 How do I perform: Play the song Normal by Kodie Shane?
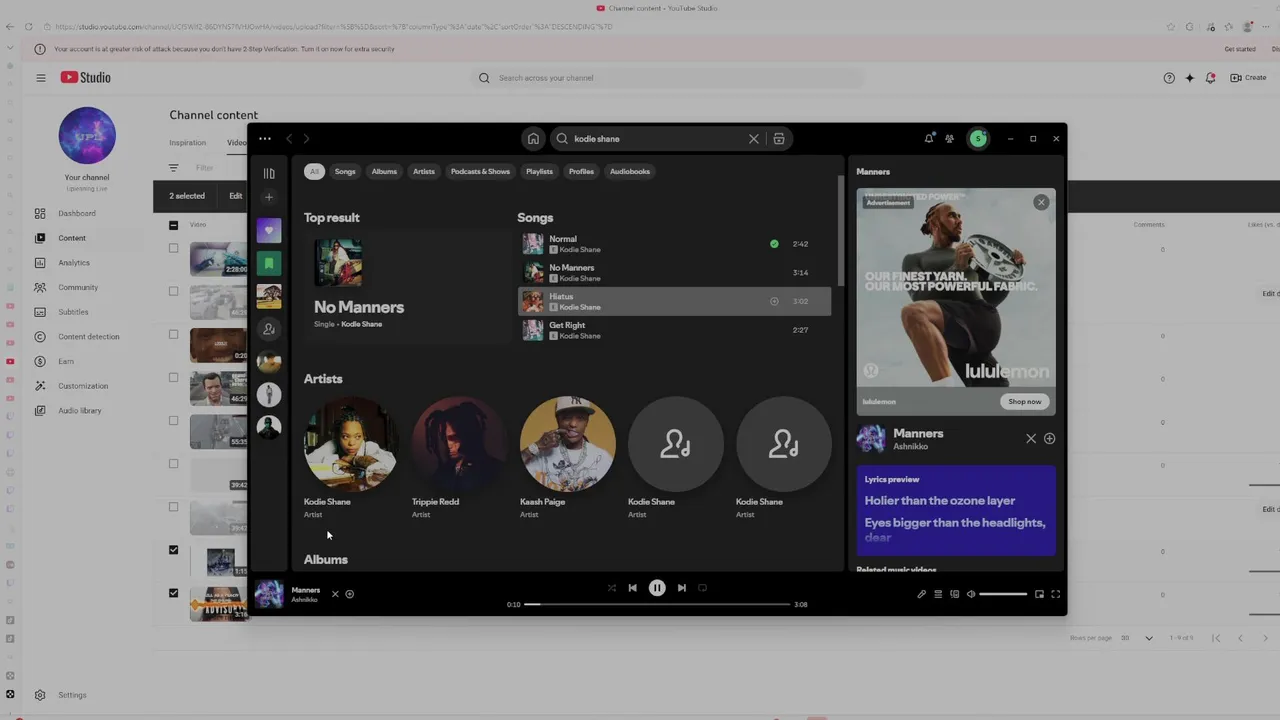tap(674, 244)
